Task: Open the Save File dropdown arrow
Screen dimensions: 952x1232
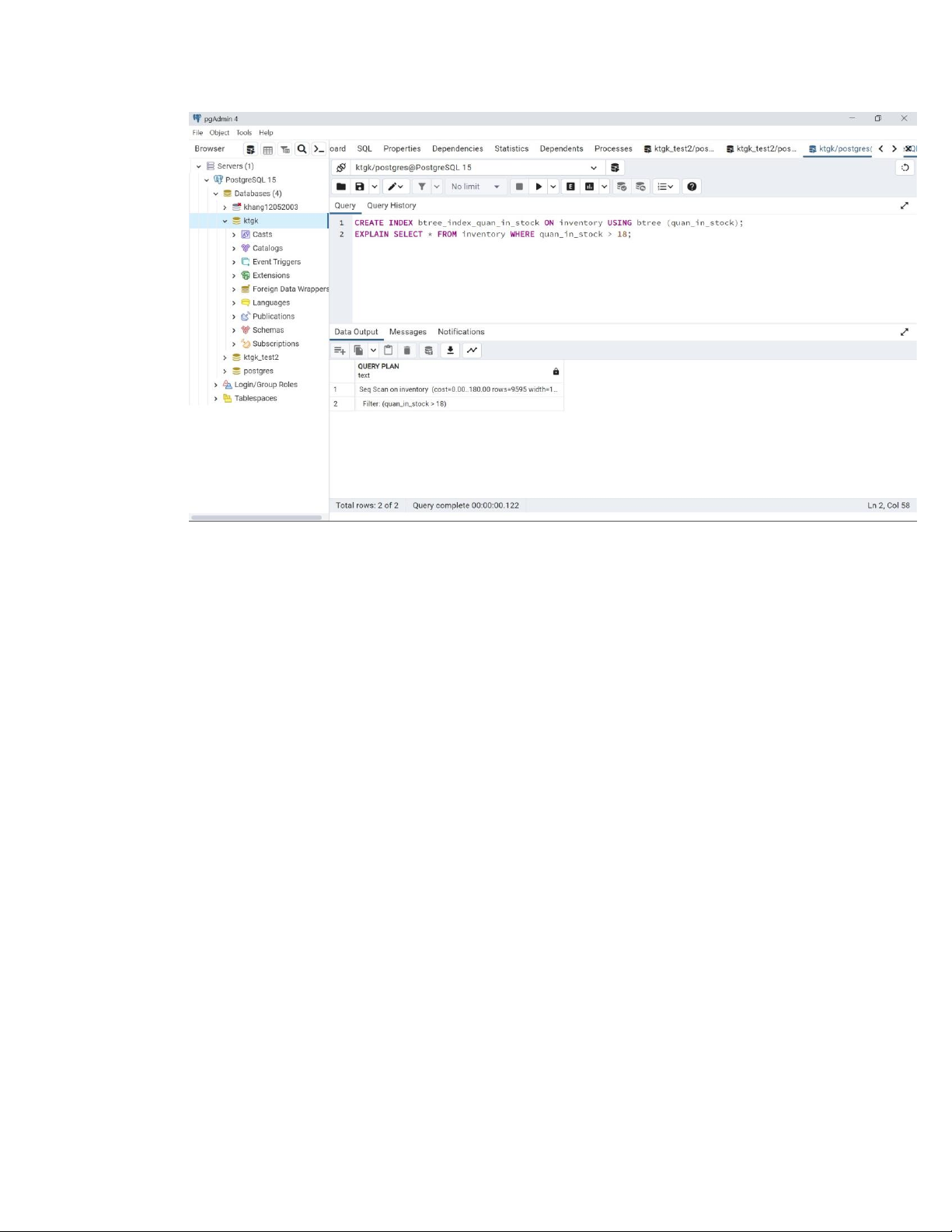Action: [x=374, y=187]
